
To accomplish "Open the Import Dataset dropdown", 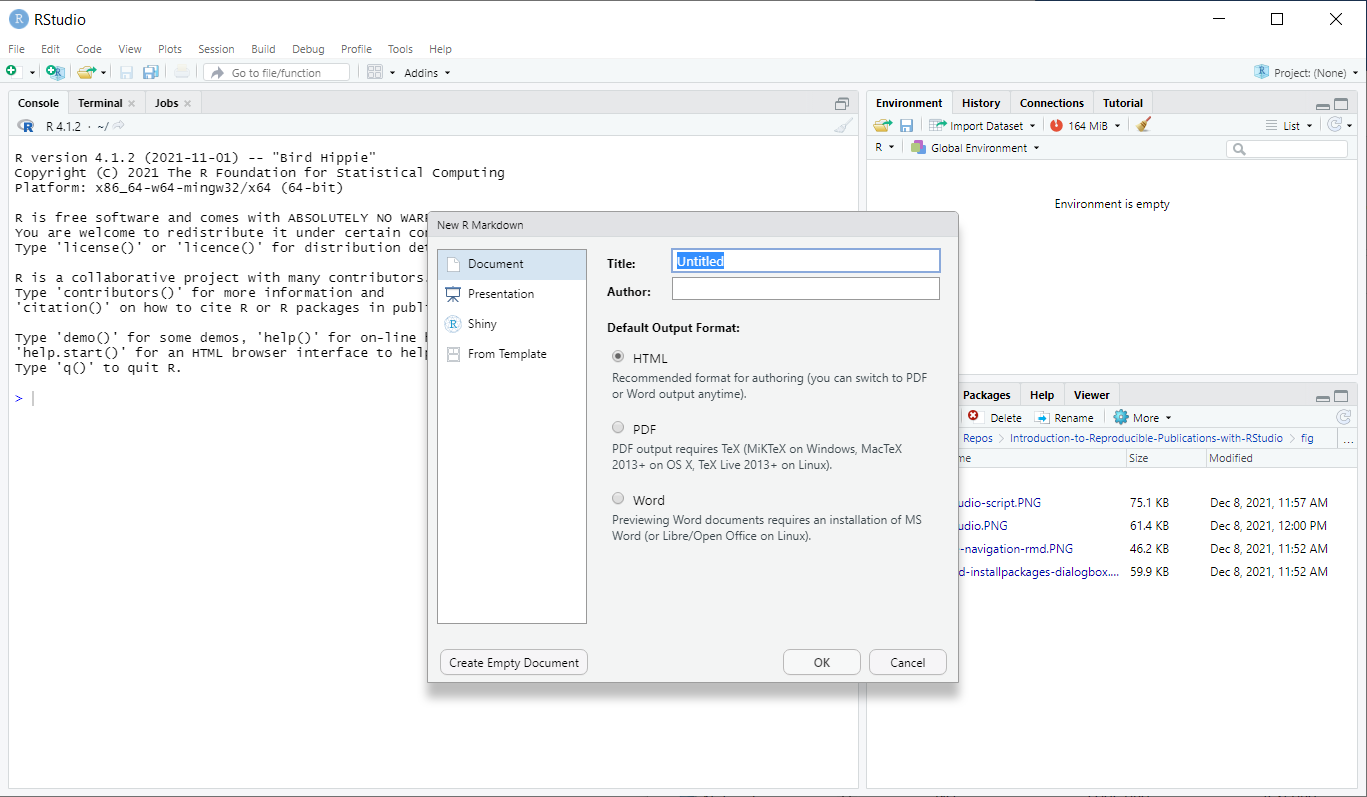I will (x=983, y=126).
